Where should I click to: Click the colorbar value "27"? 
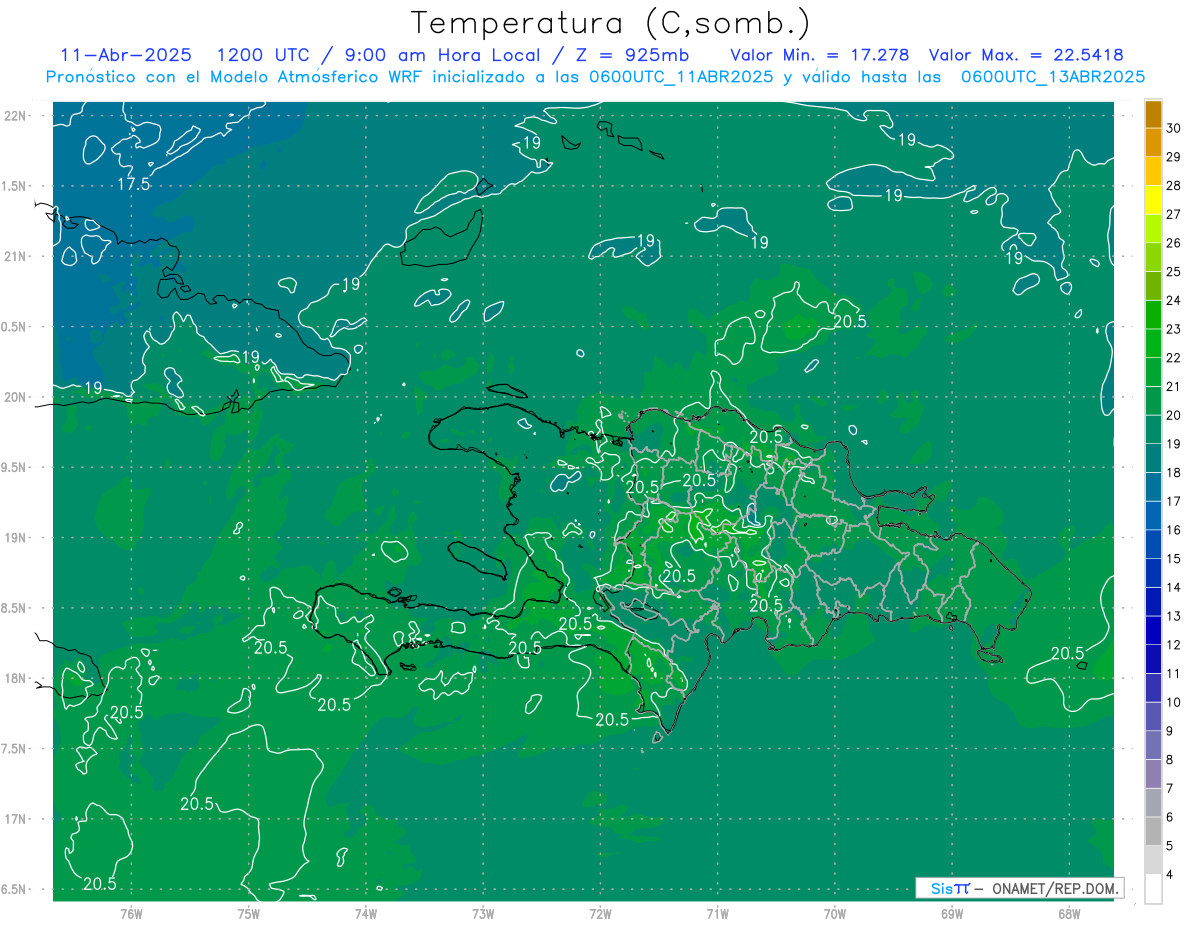[x=1174, y=214]
